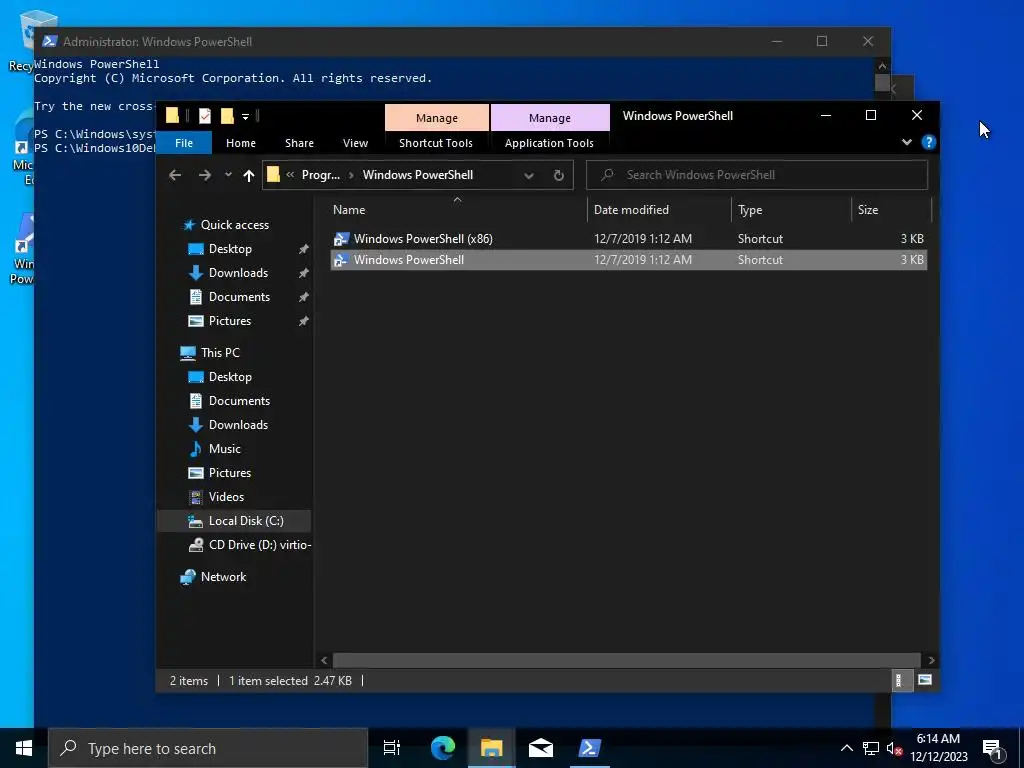Open Properties in Quick Access Toolbar
This screenshot has height=768, width=1024.
point(205,116)
